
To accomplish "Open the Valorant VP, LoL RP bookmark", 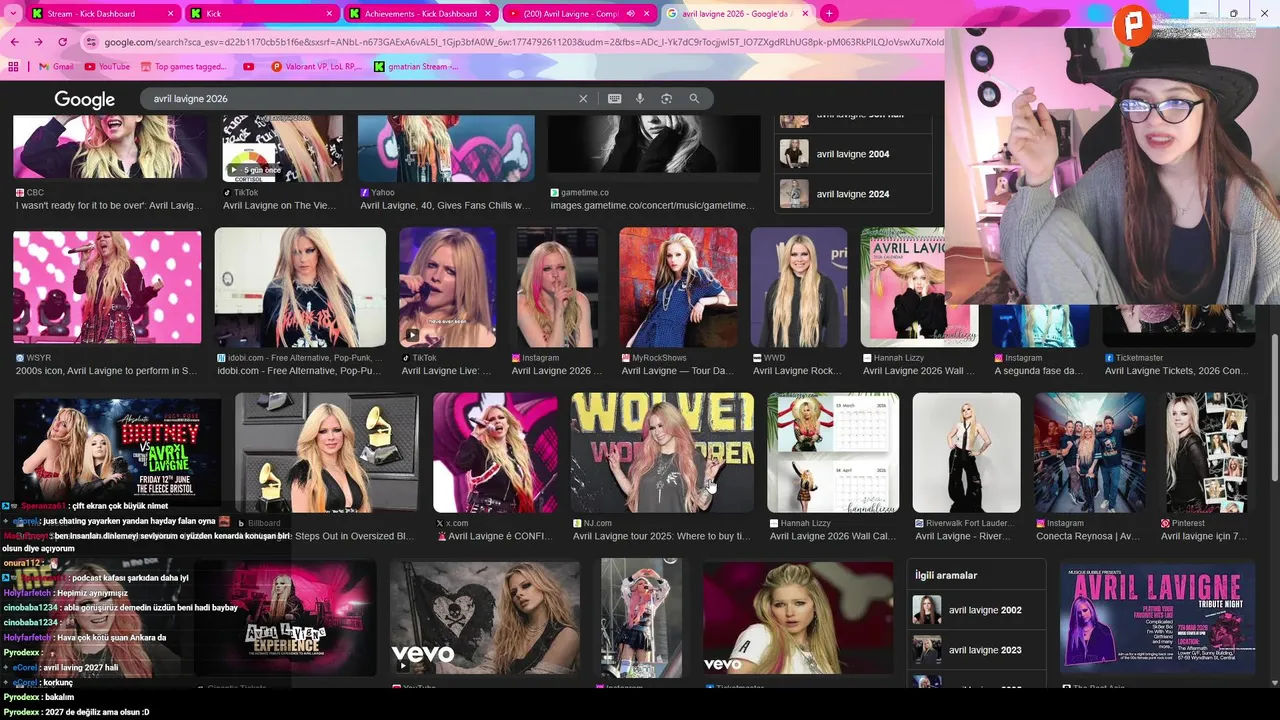I will coord(316,67).
